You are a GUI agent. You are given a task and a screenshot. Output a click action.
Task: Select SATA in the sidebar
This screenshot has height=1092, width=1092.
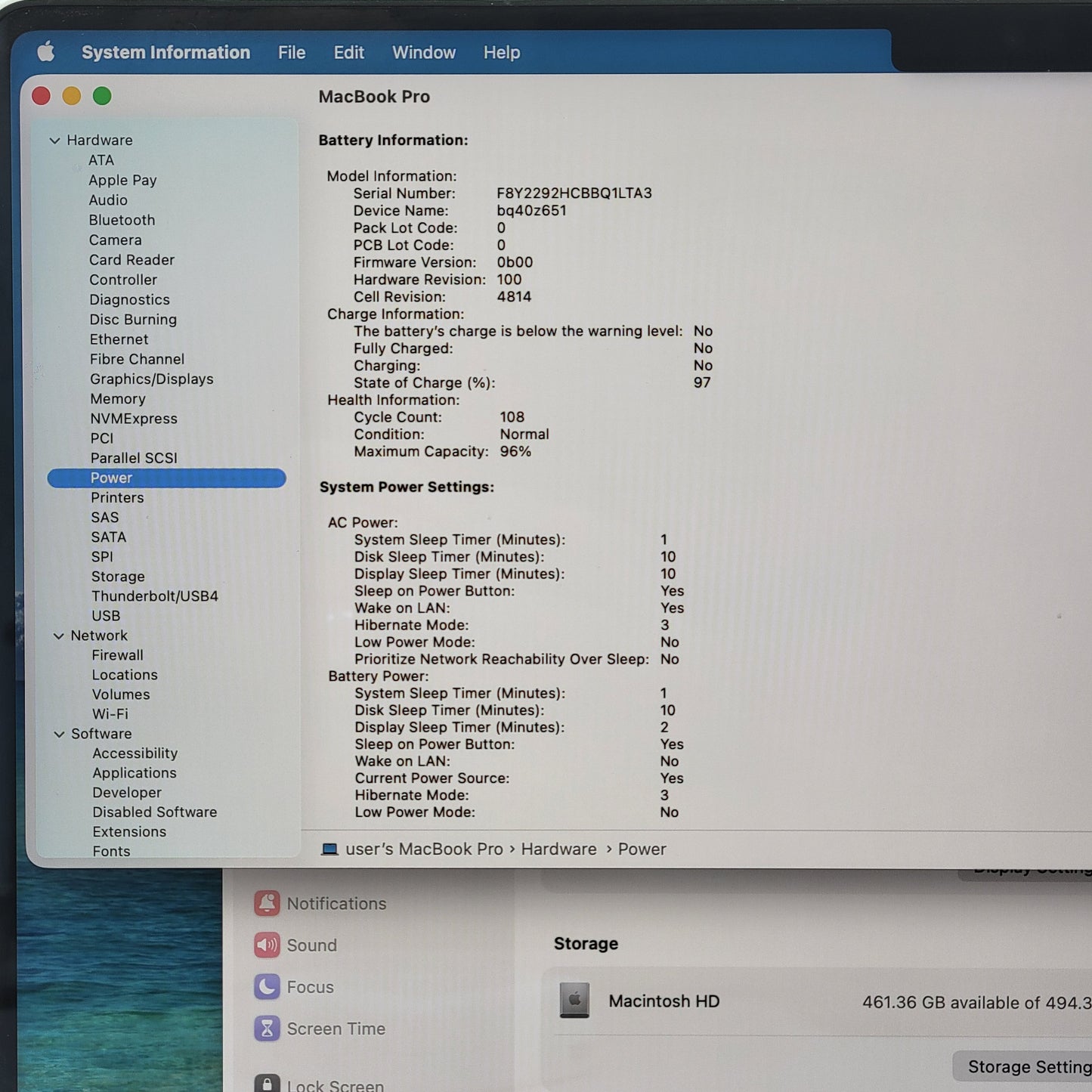tap(109, 537)
